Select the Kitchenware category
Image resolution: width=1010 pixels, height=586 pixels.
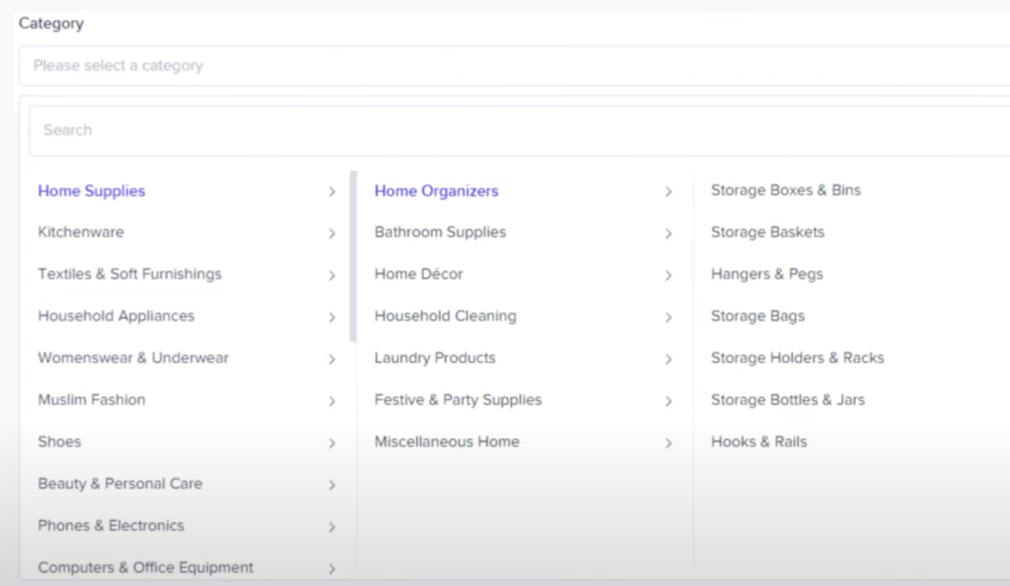[81, 232]
